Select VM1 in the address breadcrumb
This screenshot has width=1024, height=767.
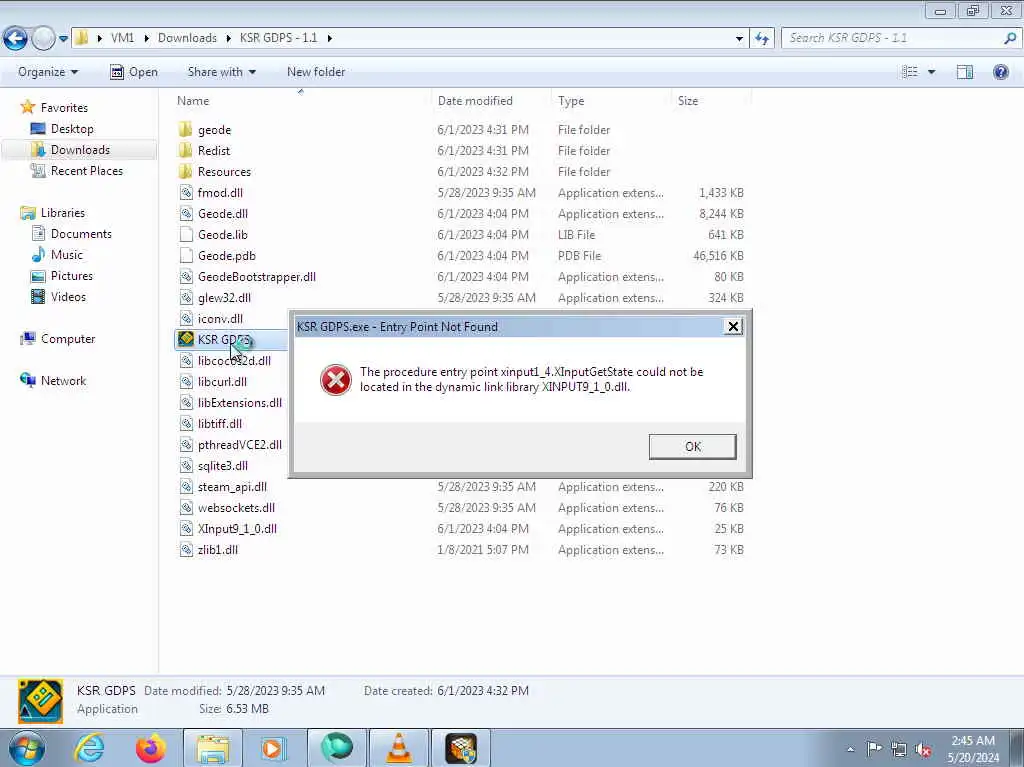tap(122, 38)
